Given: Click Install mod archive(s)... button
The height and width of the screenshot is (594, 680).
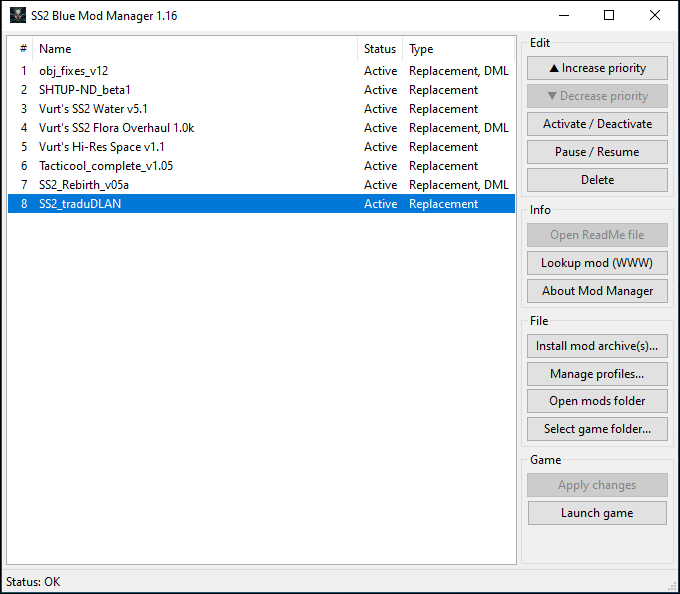Looking at the screenshot, I should [597, 346].
